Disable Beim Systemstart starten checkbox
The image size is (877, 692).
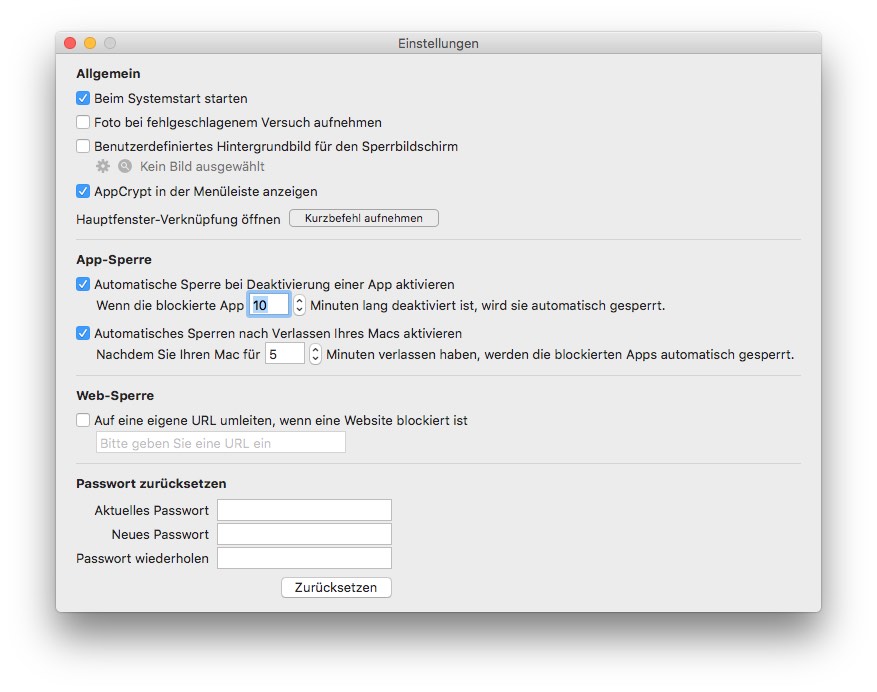(83, 99)
